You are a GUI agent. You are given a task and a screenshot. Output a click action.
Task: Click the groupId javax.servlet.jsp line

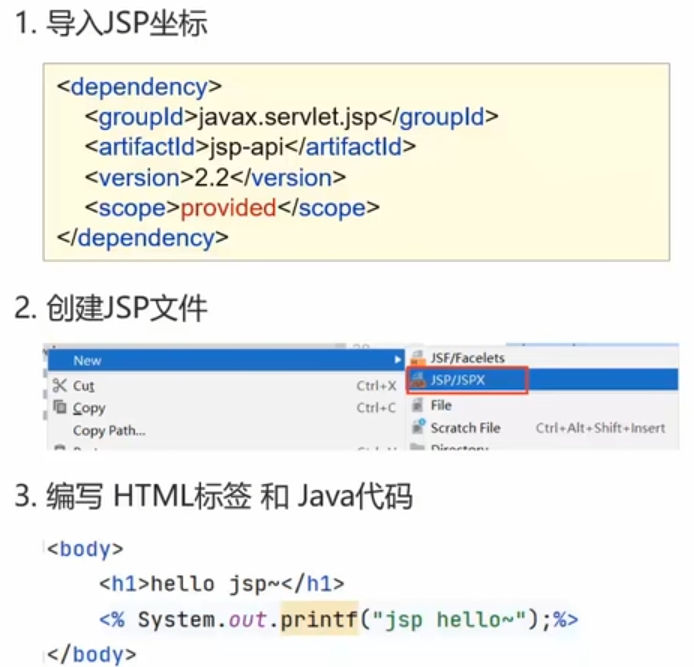click(292, 117)
